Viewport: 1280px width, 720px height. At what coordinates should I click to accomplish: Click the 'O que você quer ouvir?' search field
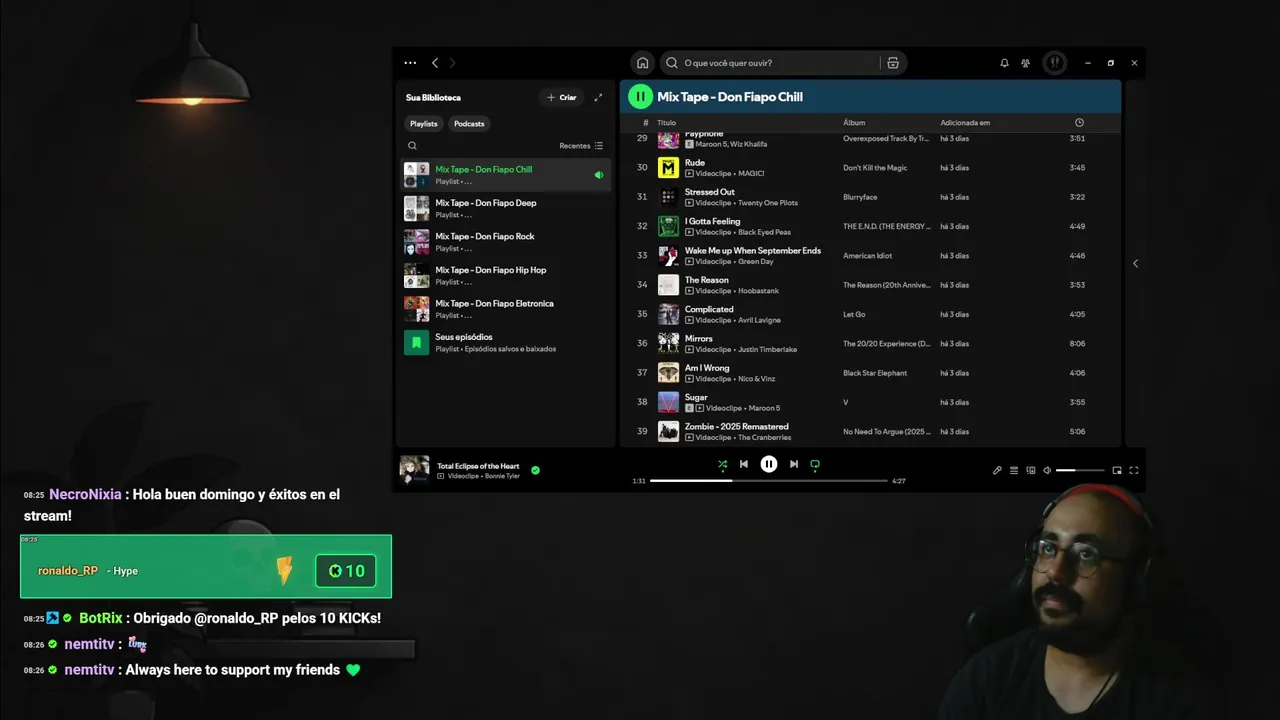pos(768,63)
